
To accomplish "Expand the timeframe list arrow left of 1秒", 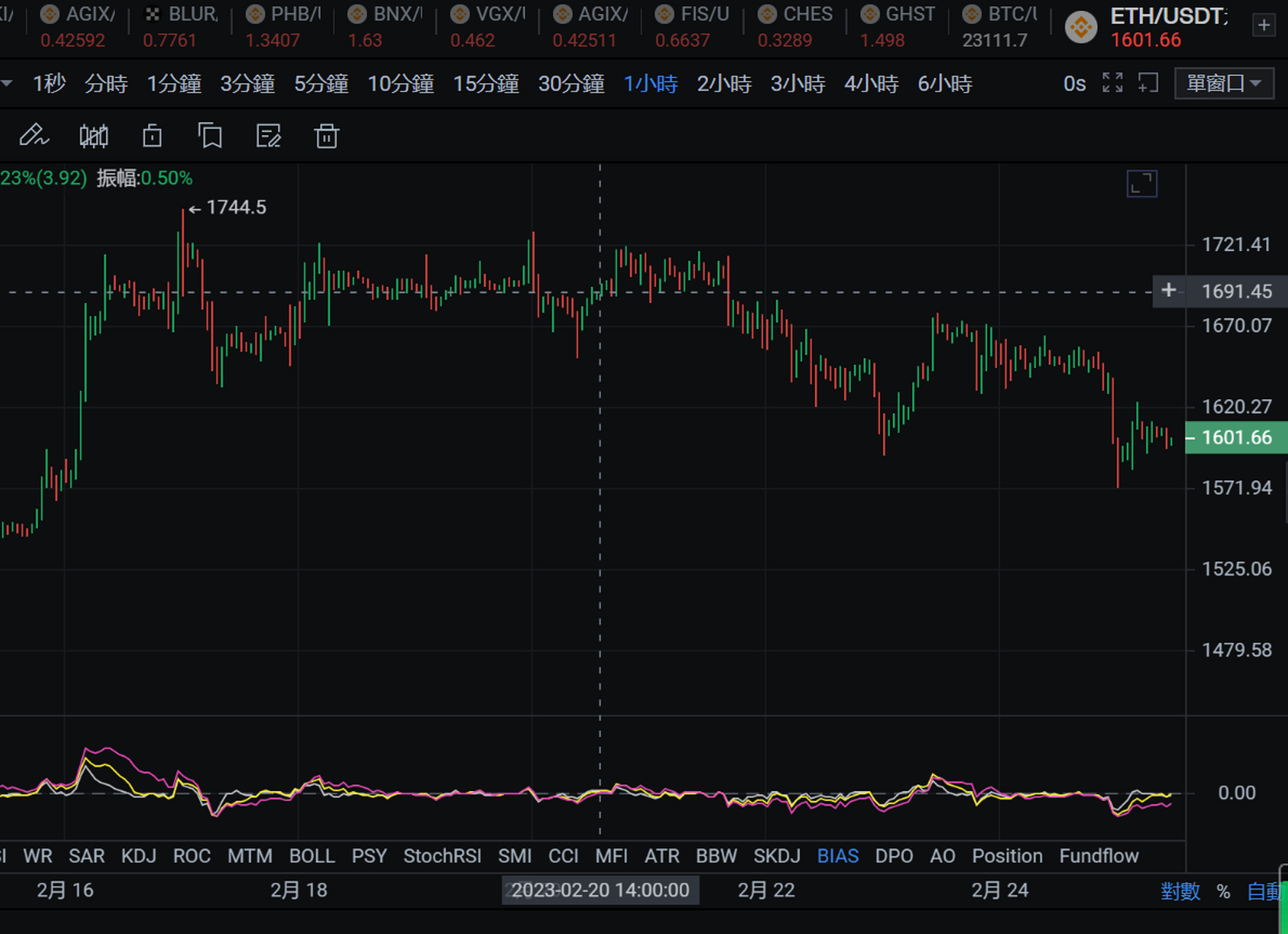I will point(7,83).
